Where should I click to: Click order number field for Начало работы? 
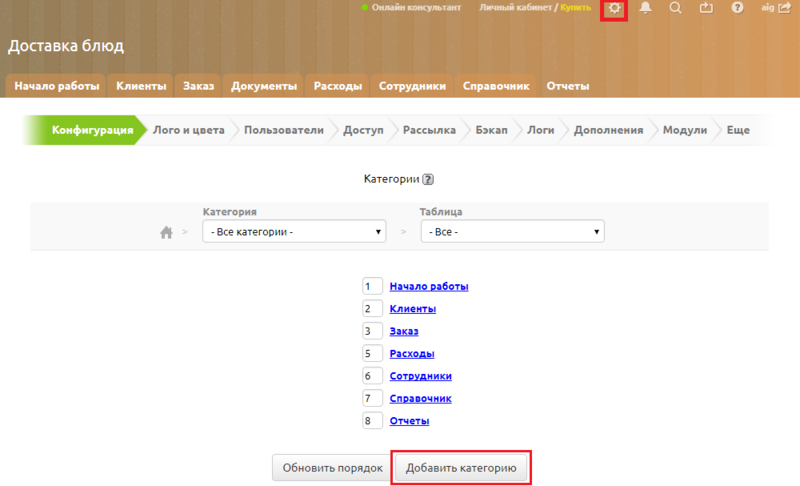[x=372, y=286]
